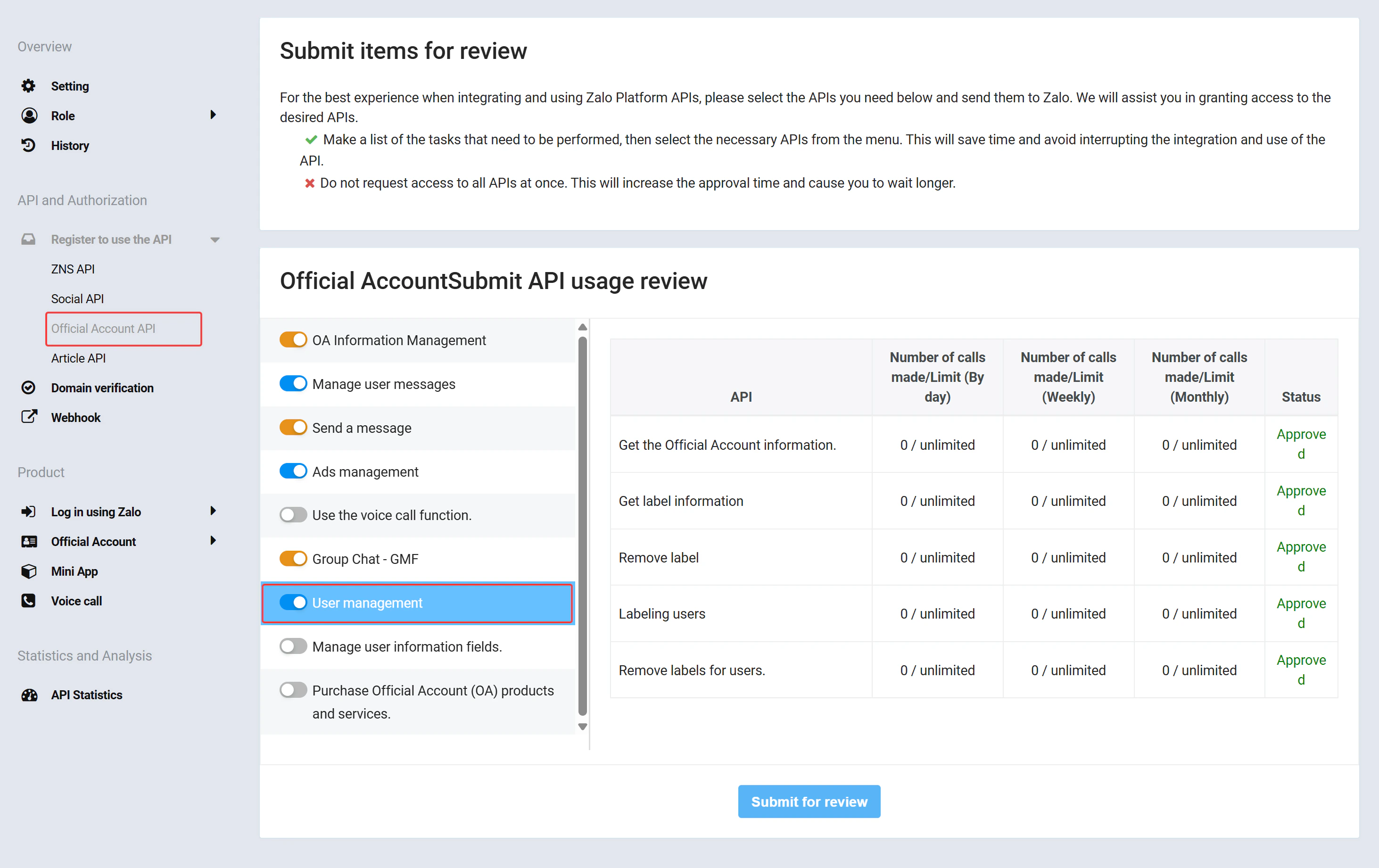The height and width of the screenshot is (868, 1379).
Task: Open API Statistics link
Action: (86, 694)
